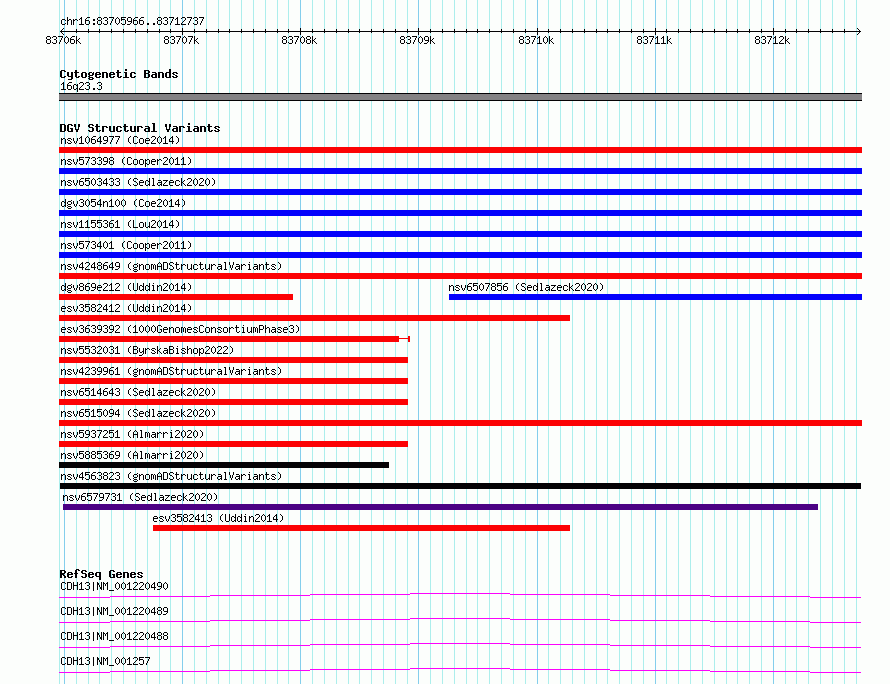Select nsv6507856 (Sedlazeck2020) label
Viewport: 890px width, 684px height.
(526, 287)
